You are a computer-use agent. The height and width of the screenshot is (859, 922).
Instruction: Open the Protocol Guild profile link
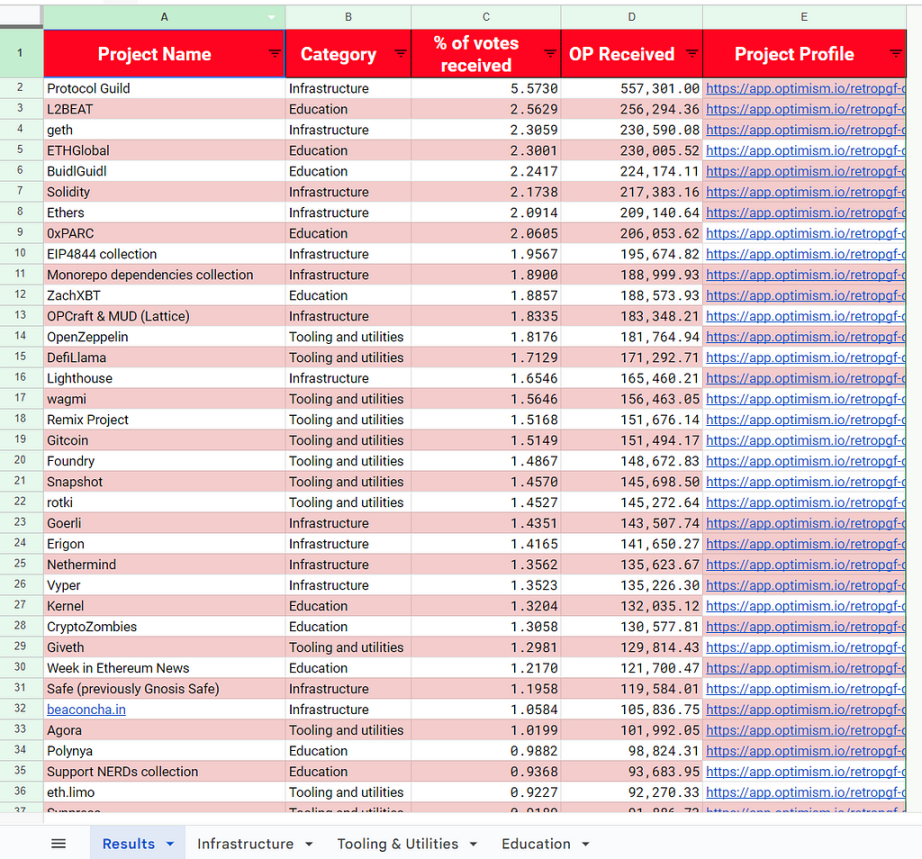pos(805,88)
